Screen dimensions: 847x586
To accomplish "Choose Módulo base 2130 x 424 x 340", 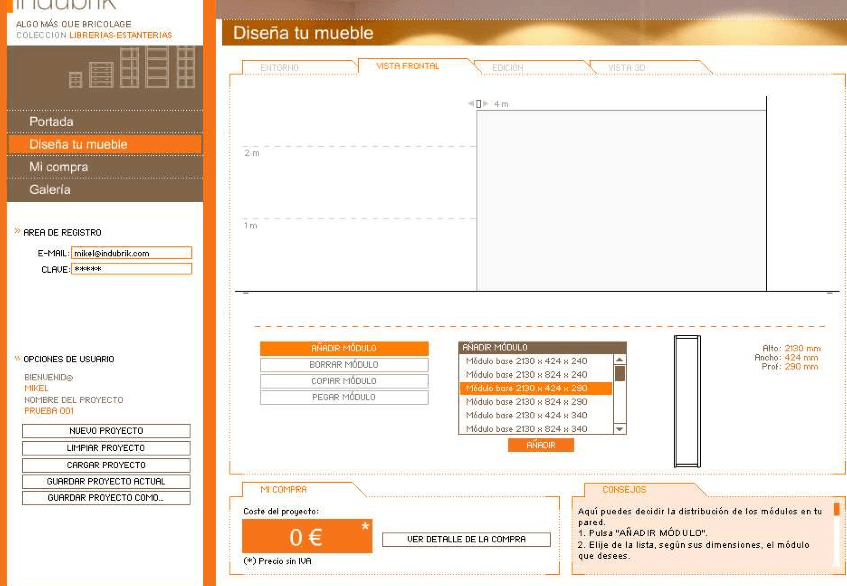I will pos(527,415).
